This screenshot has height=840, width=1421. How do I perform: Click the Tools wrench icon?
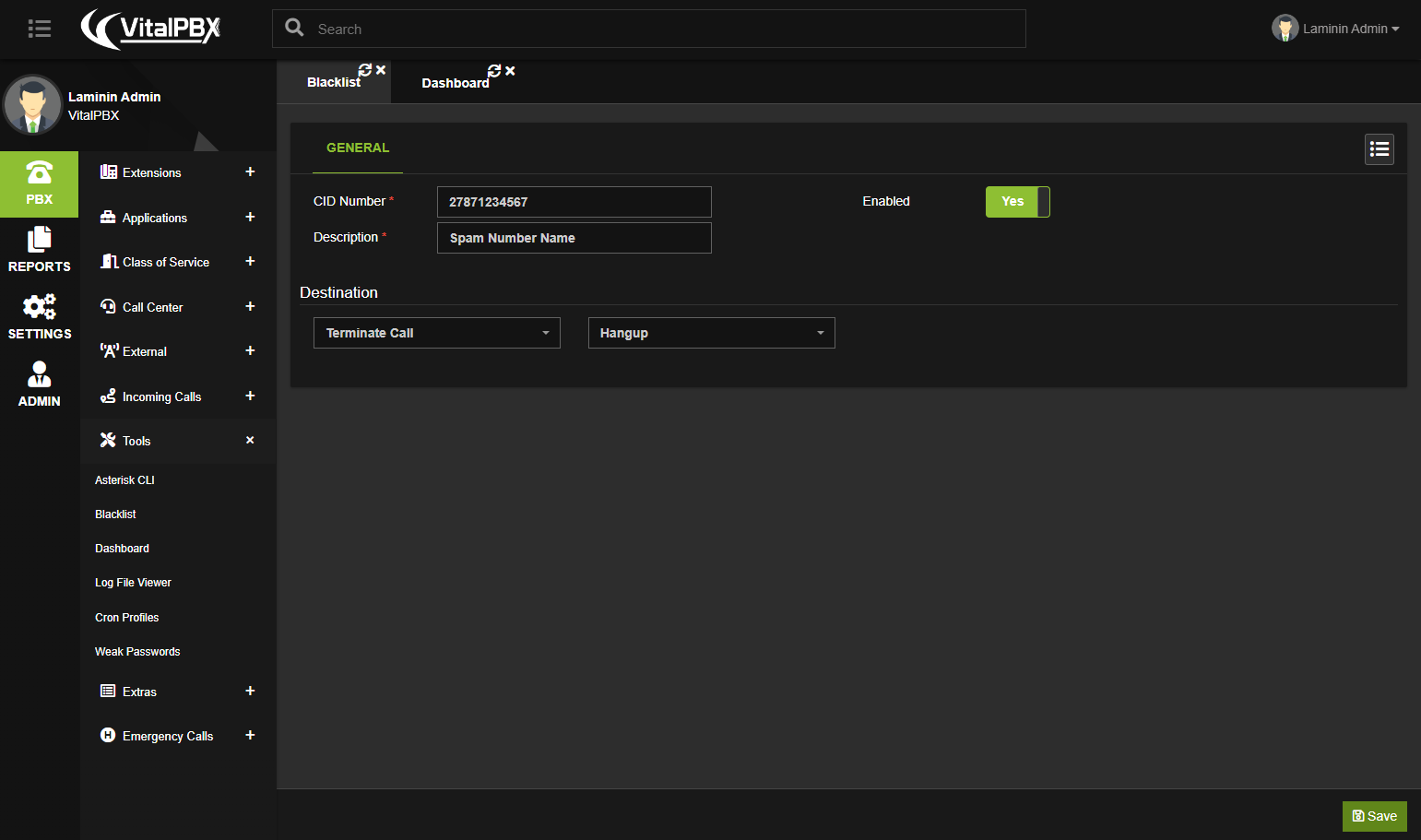pyautogui.click(x=108, y=440)
